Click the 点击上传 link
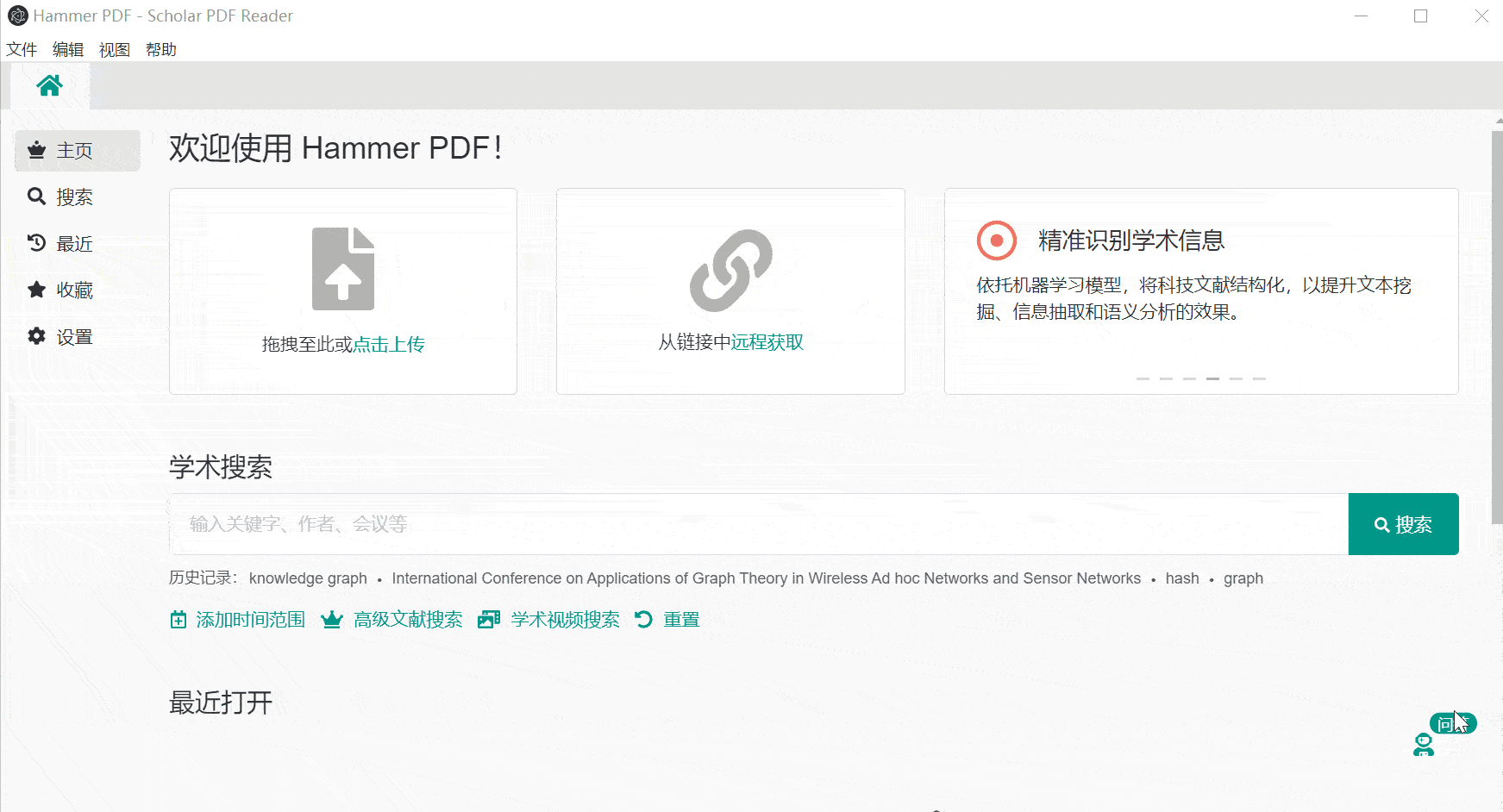The width and height of the screenshot is (1503, 812). pyautogui.click(x=389, y=345)
